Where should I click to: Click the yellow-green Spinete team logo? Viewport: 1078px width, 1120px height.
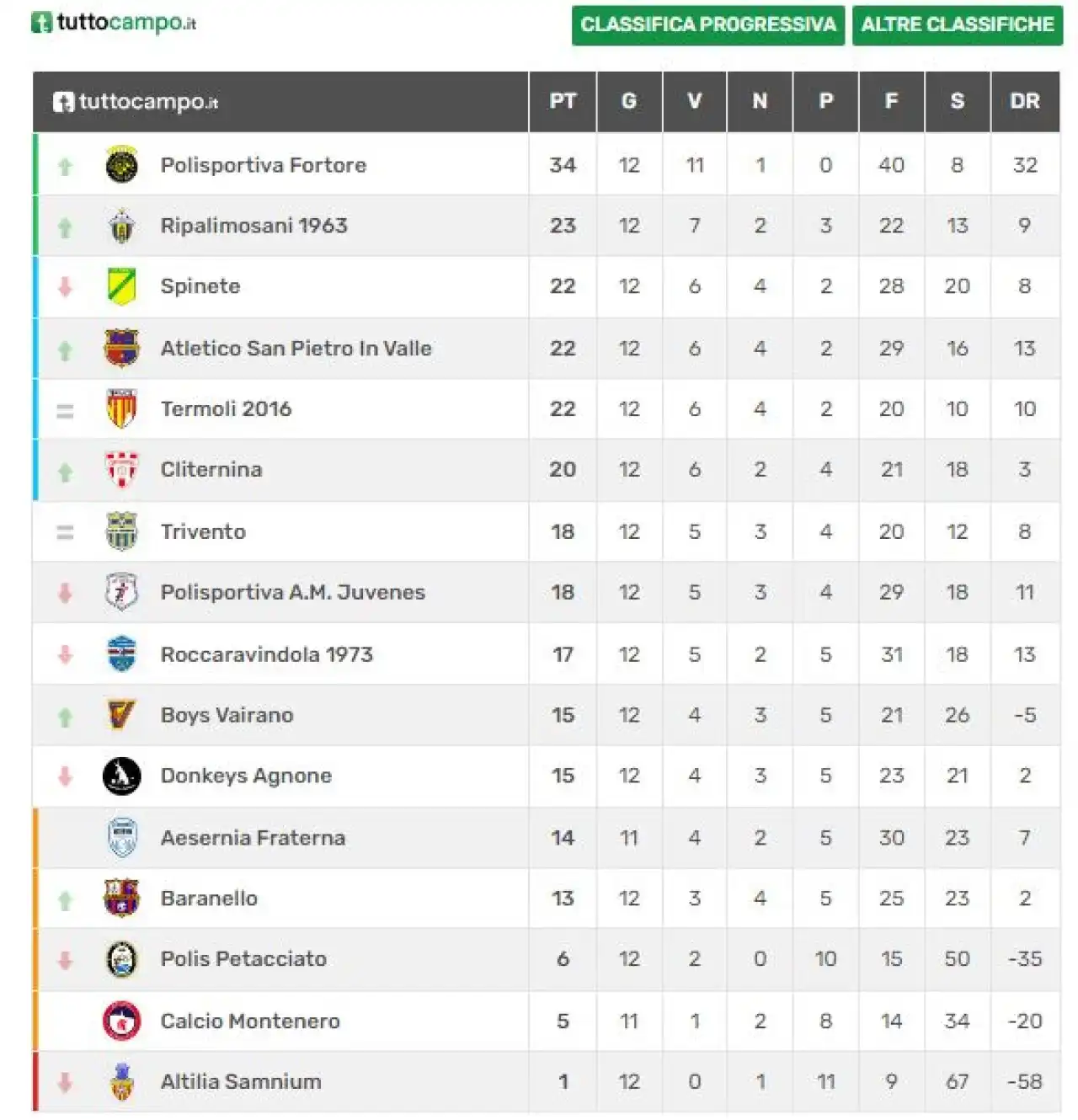click(x=121, y=286)
